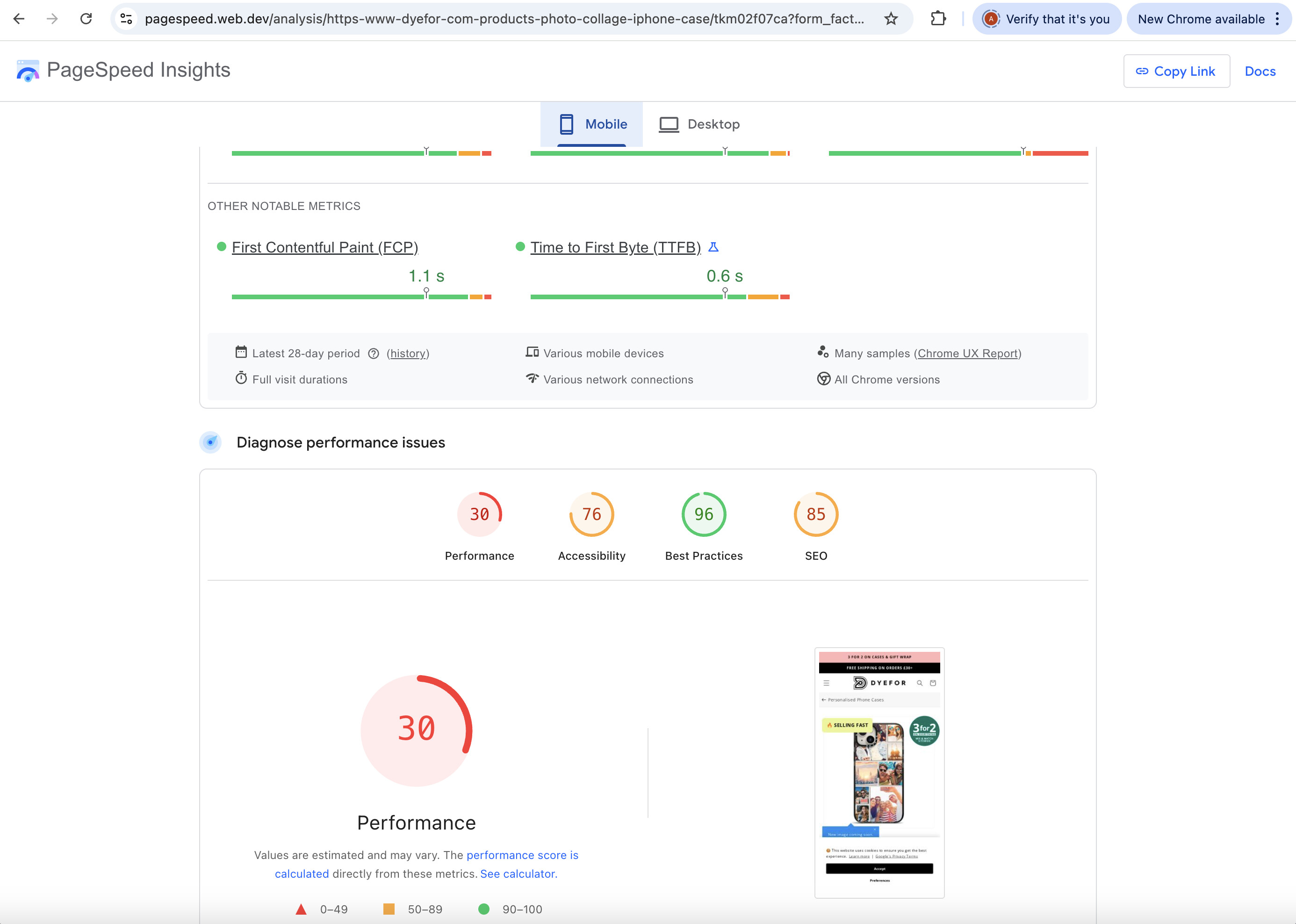Image resolution: width=1296 pixels, height=924 pixels.
Task: Select the Mobile tab
Action: 592,124
